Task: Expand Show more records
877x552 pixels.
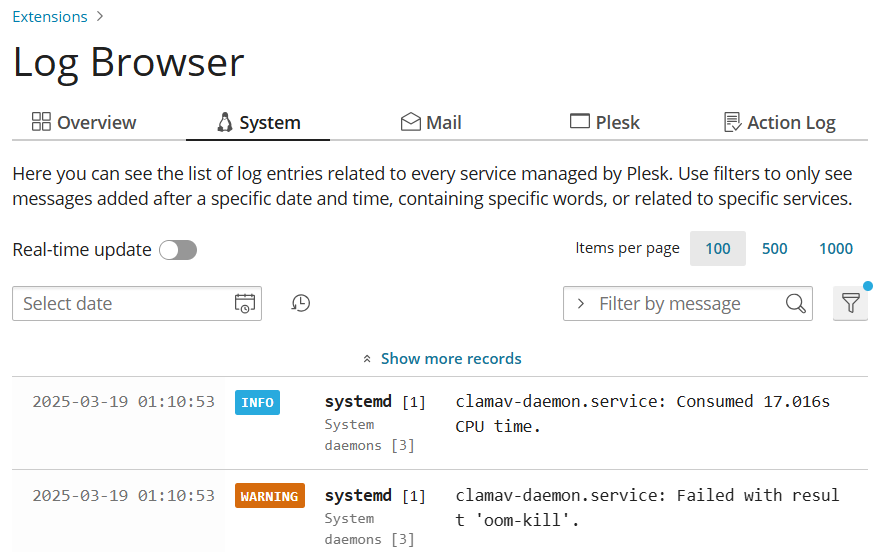Action: [x=442, y=358]
